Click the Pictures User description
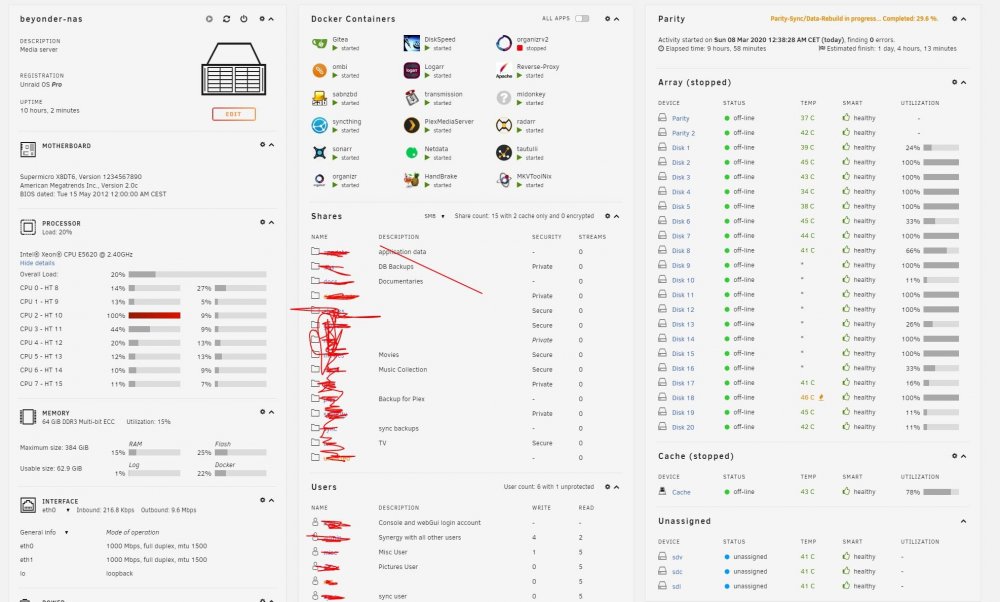 398,567
